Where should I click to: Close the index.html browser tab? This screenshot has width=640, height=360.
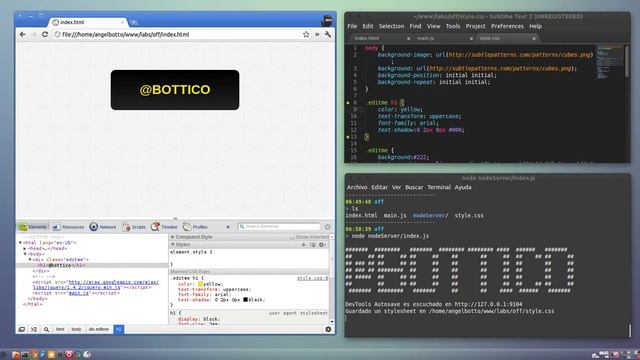point(122,22)
